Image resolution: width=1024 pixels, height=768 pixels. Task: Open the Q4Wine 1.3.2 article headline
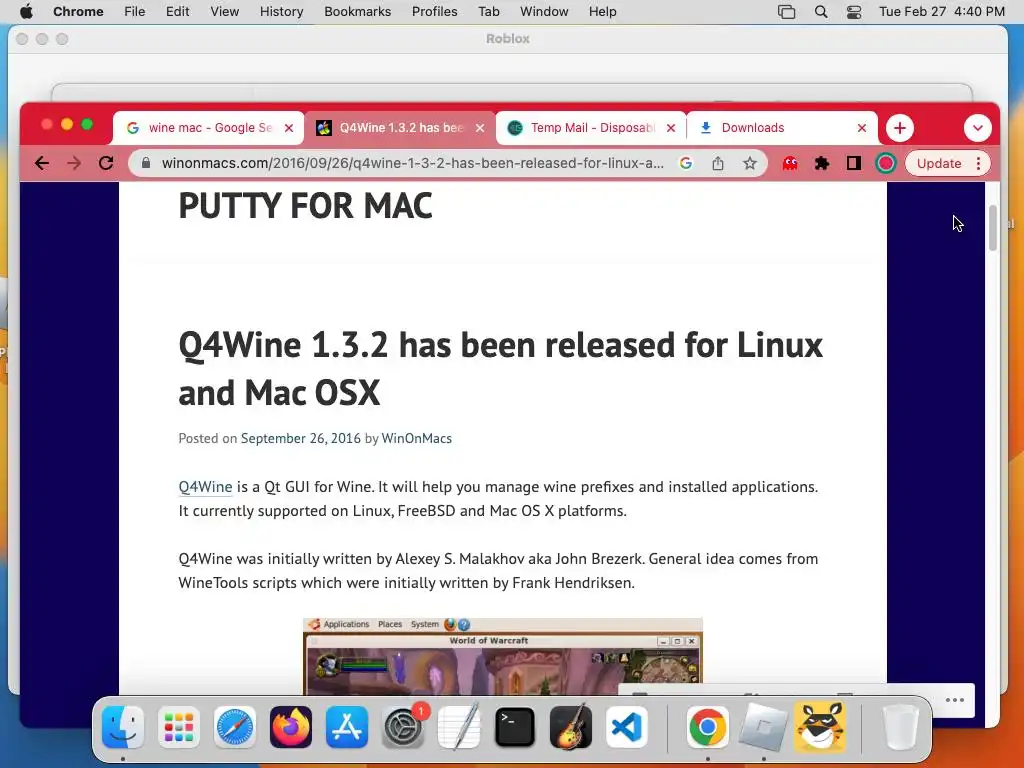pyautogui.click(x=500, y=368)
